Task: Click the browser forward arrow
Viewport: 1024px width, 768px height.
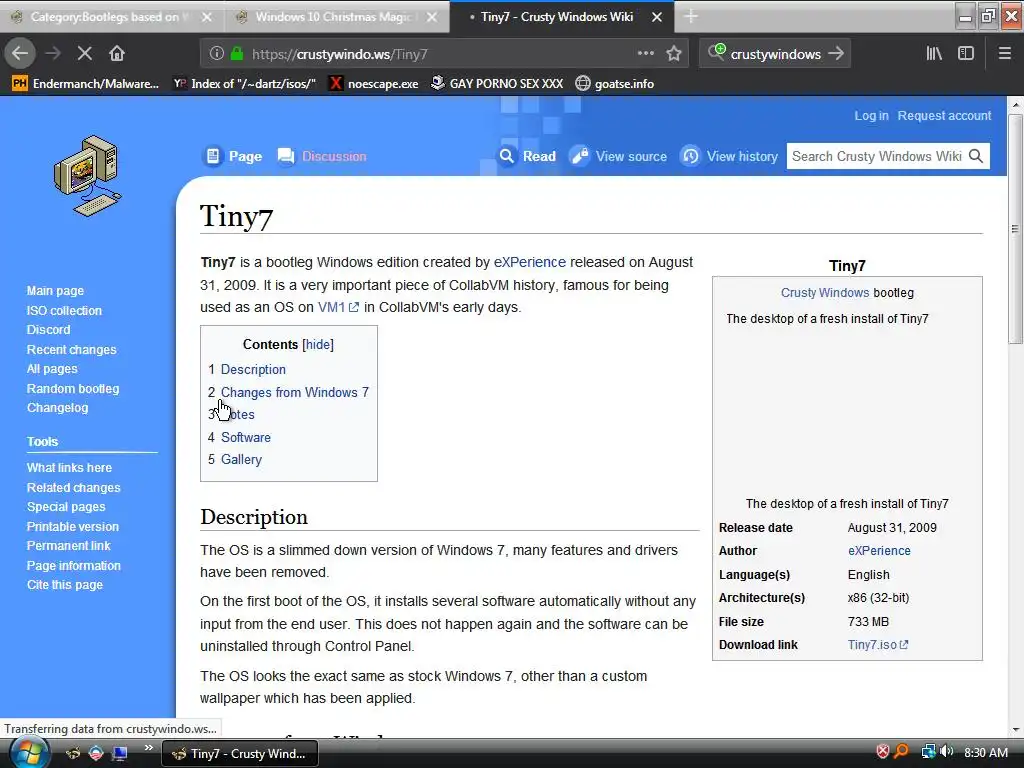Action: tap(53, 54)
